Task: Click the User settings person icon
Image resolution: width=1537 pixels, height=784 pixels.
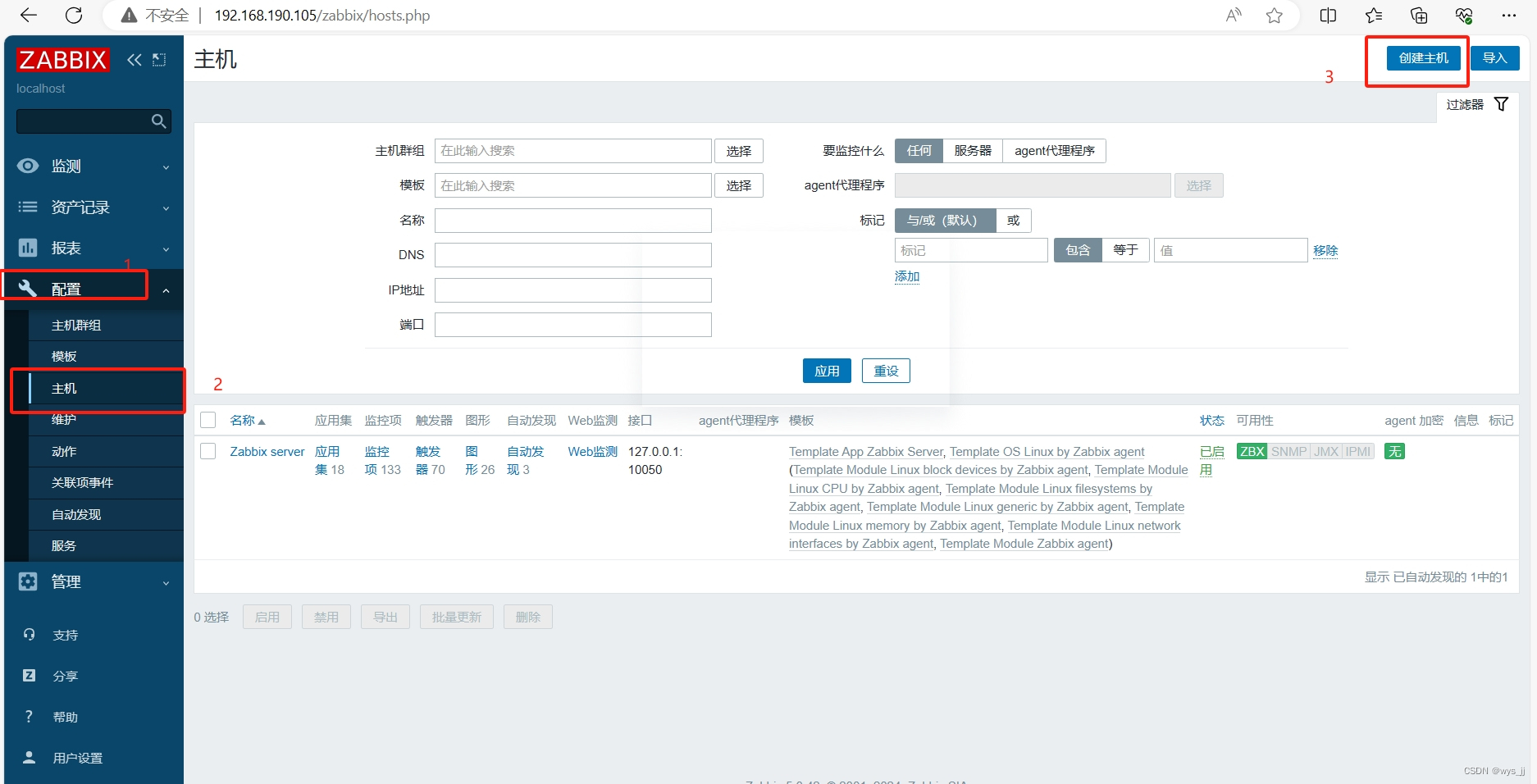Action: [x=30, y=758]
